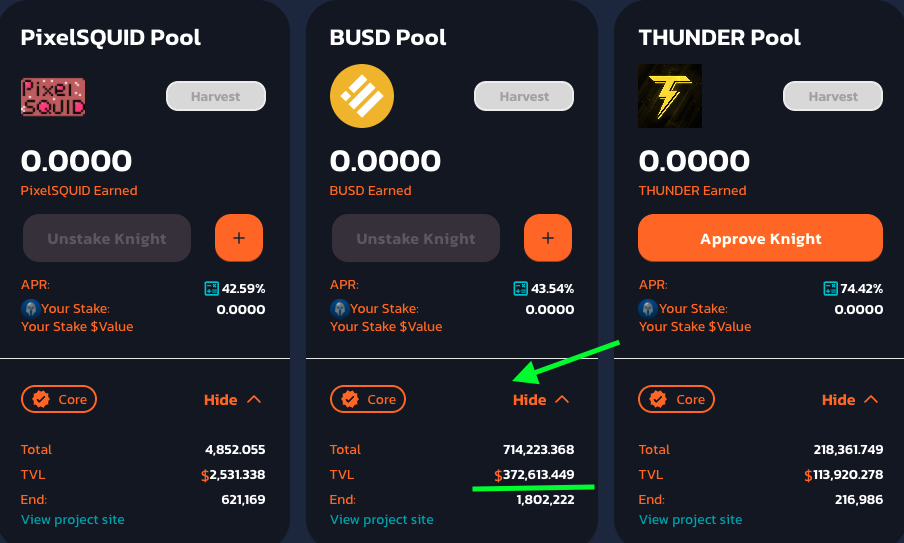Click the BUSD coin logo
This screenshot has width=904, height=543.
coord(362,96)
